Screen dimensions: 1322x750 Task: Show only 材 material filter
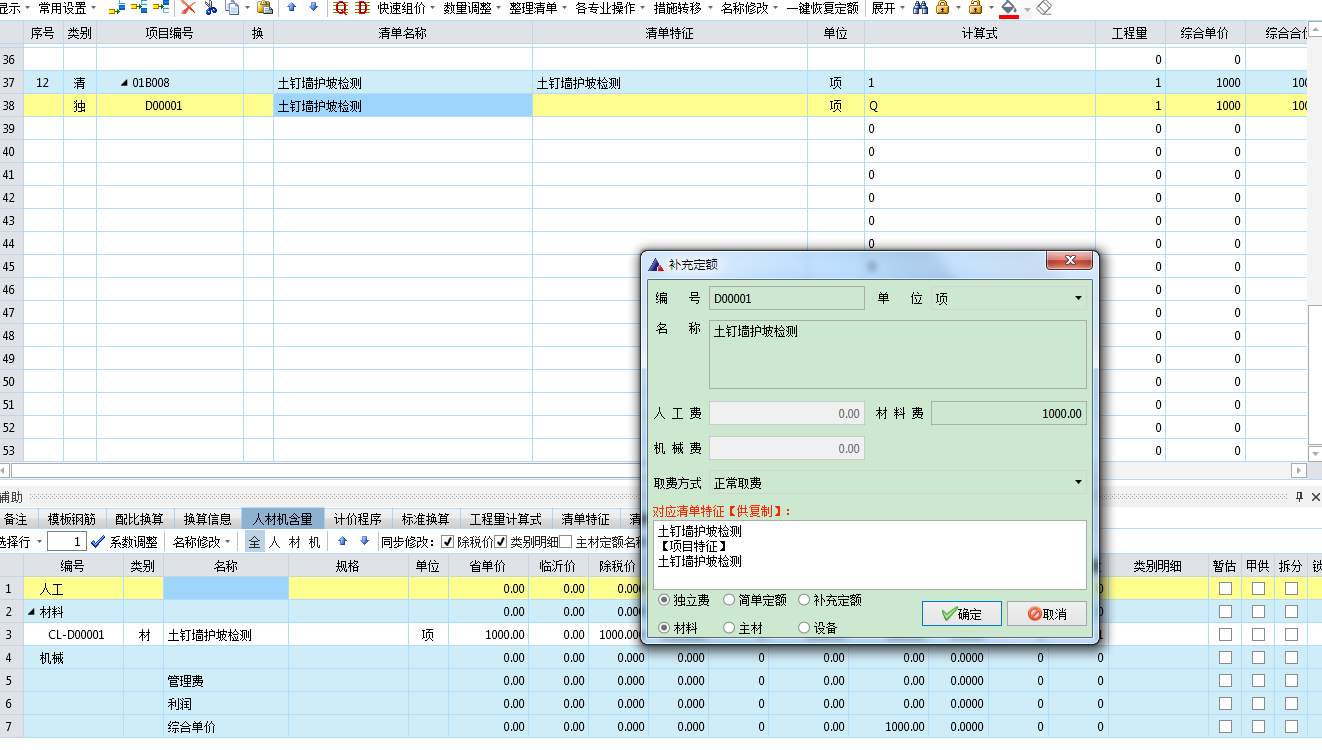point(294,542)
